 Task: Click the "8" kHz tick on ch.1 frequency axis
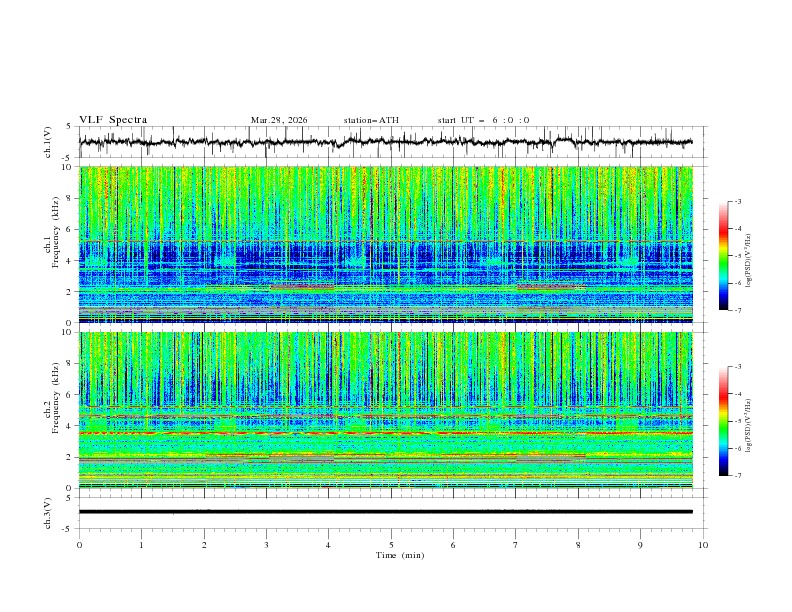tap(71, 198)
